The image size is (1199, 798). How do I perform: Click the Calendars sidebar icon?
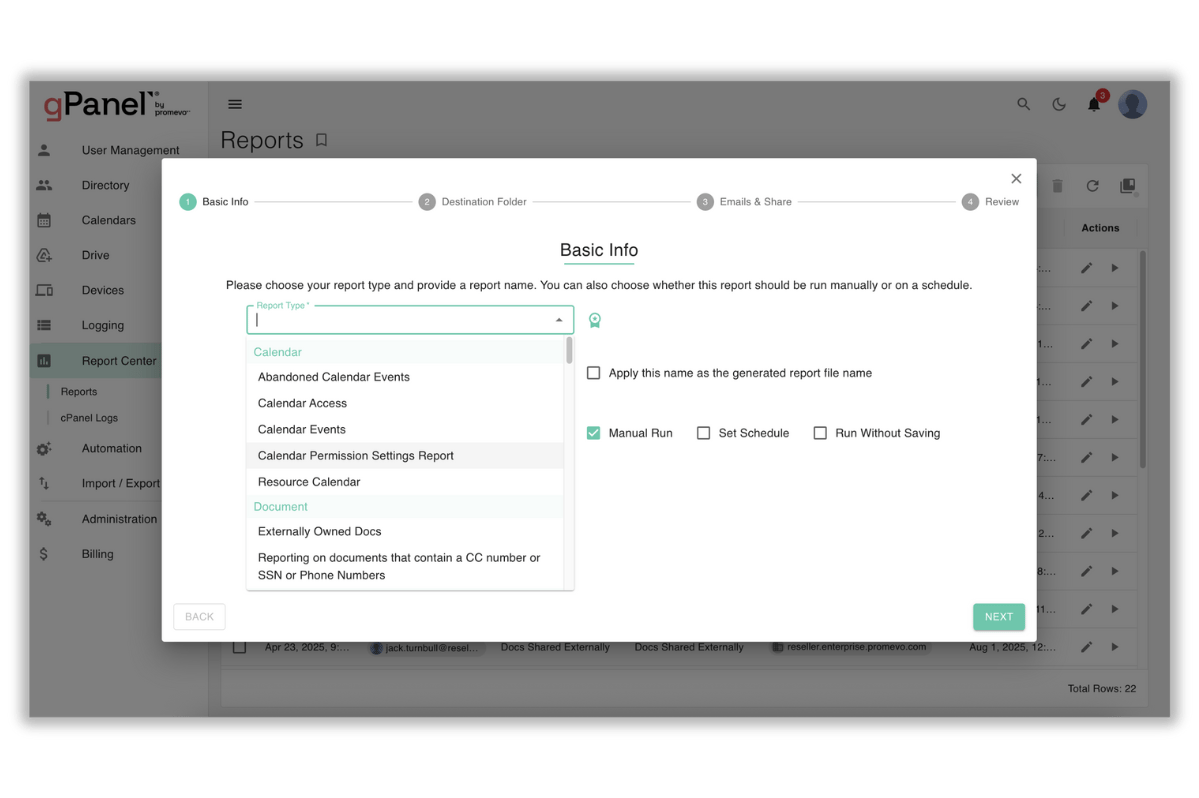pos(44,220)
